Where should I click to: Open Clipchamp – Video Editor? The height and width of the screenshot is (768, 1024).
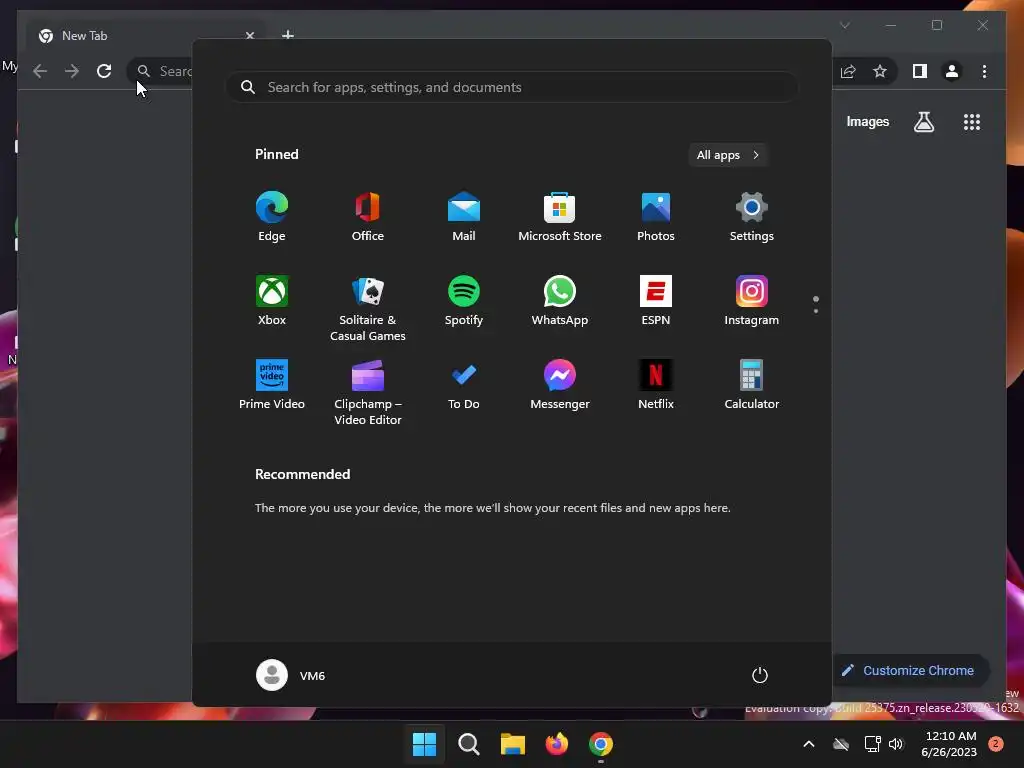tap(368, 392)
